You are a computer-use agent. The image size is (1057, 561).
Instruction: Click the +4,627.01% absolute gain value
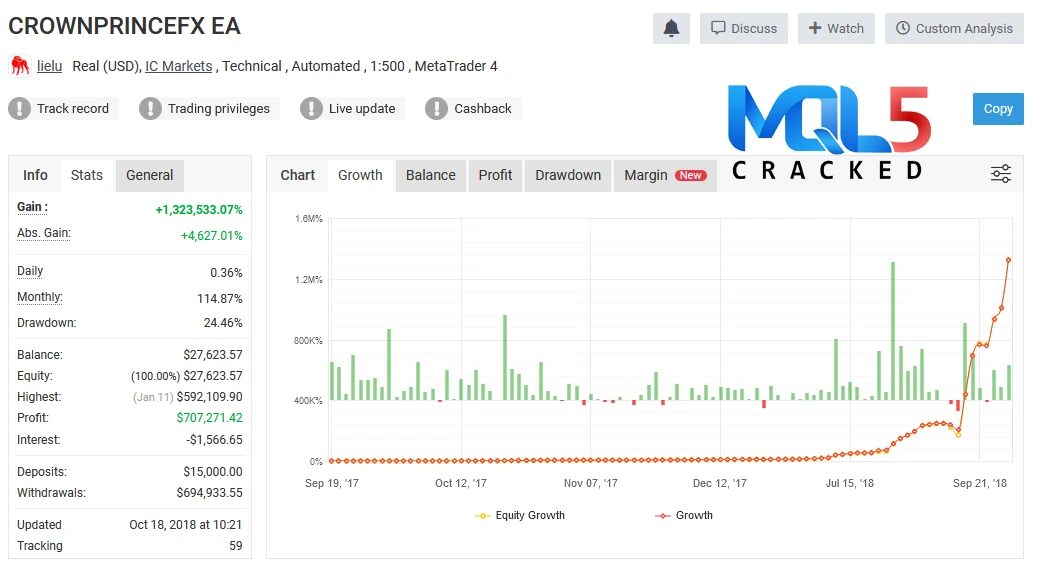pos(212,235)
